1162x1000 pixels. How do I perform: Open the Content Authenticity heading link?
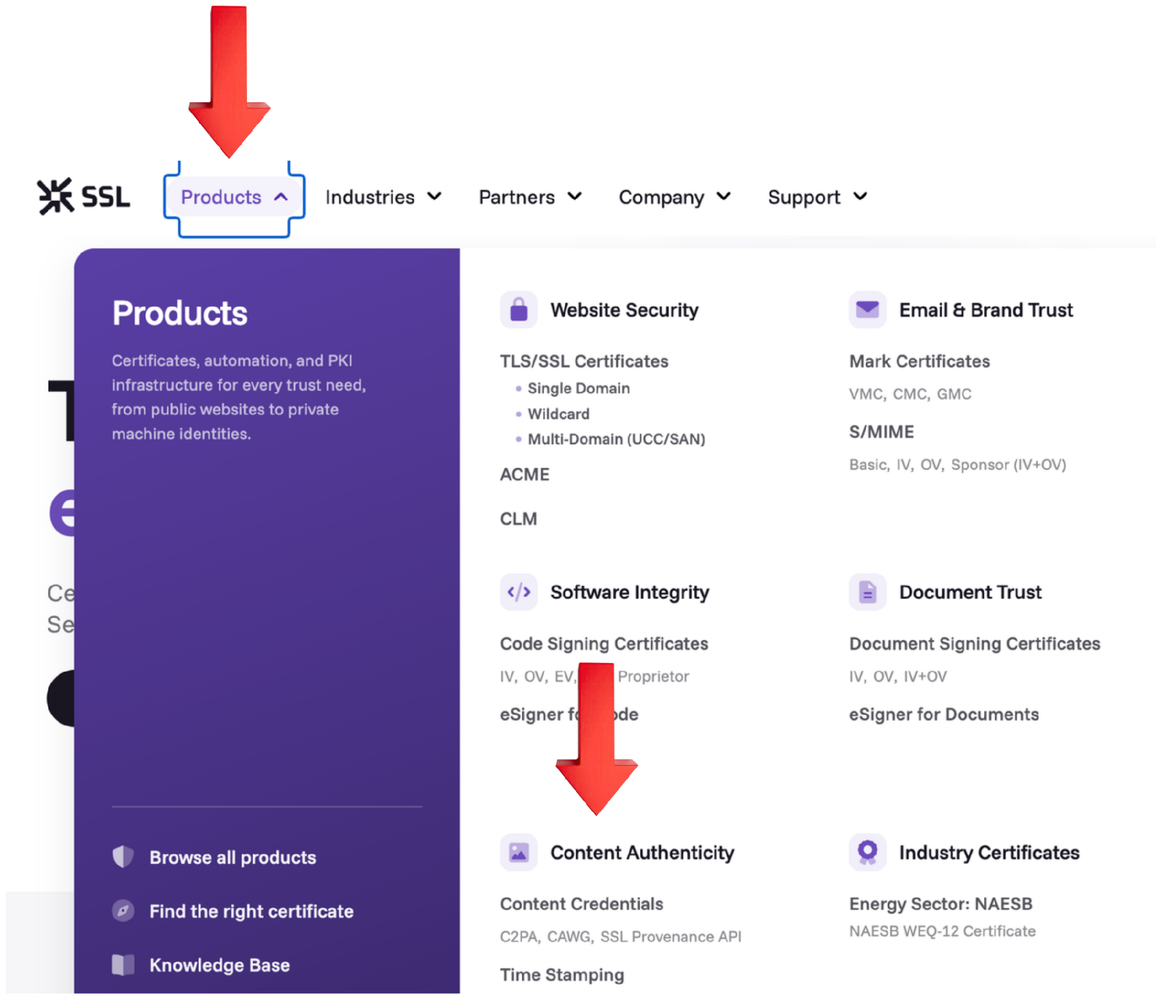click(642, 852)
